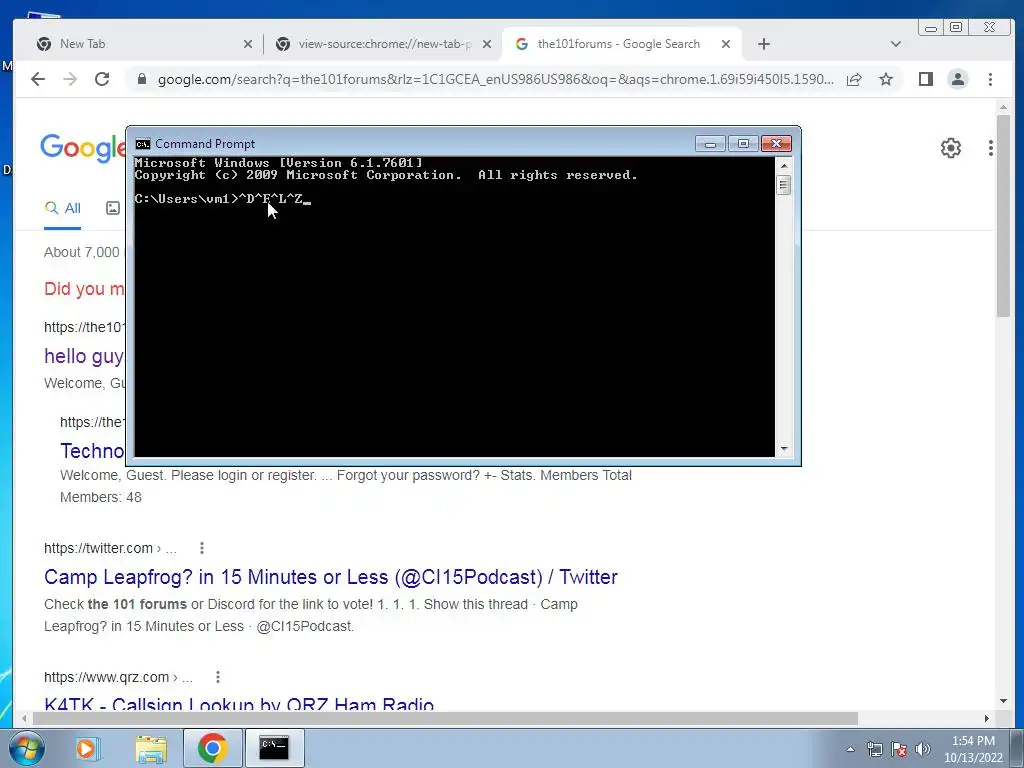Open Chrome three-dot menu
The width and height of the screenshot is (1024, 768).
tap(990, 79)
